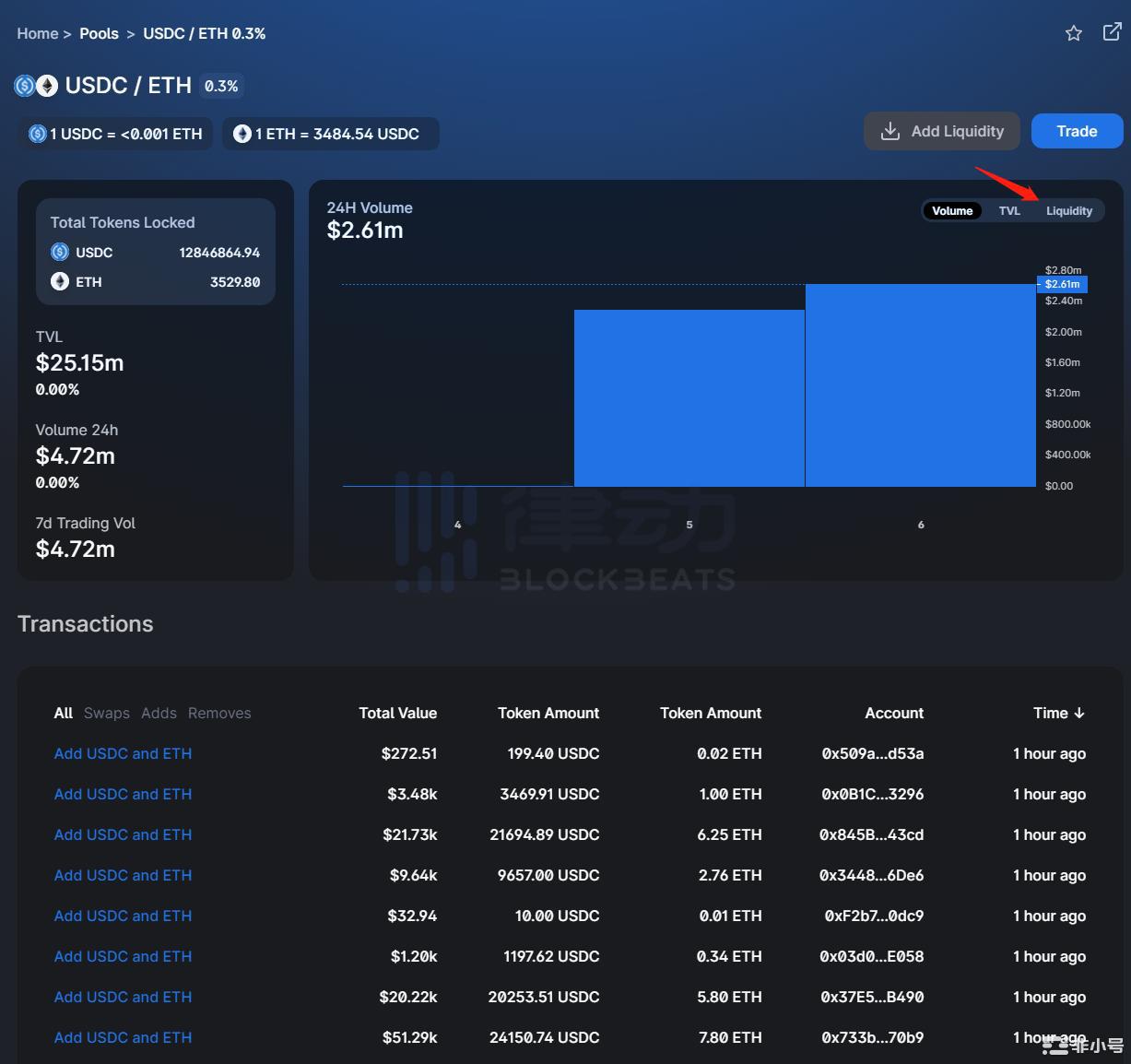Click the Time sort arrow
The height and width of the screenshot is (1064, 1131).
(1079, 713)
